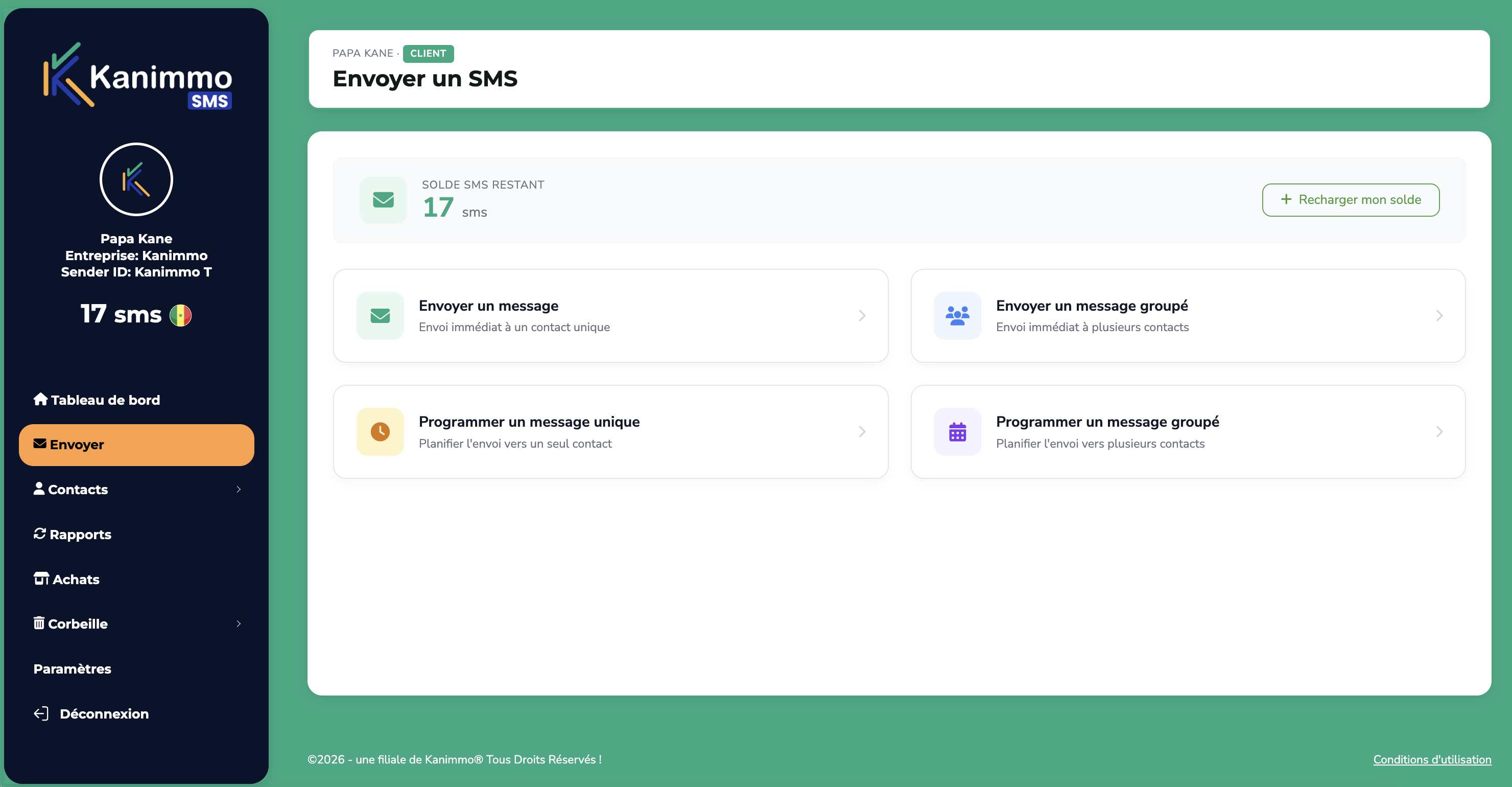Image resolution: width=1512 pixels, height=787 pixels.
Task: Click the Entreprise: Kanimmo text
Action: coord(136,256)
